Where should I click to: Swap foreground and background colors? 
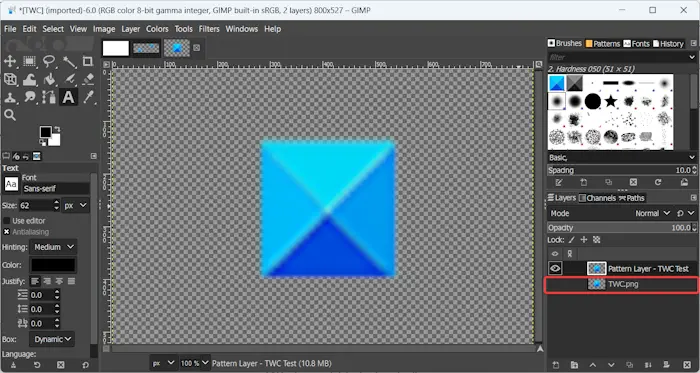coord(57,129)
